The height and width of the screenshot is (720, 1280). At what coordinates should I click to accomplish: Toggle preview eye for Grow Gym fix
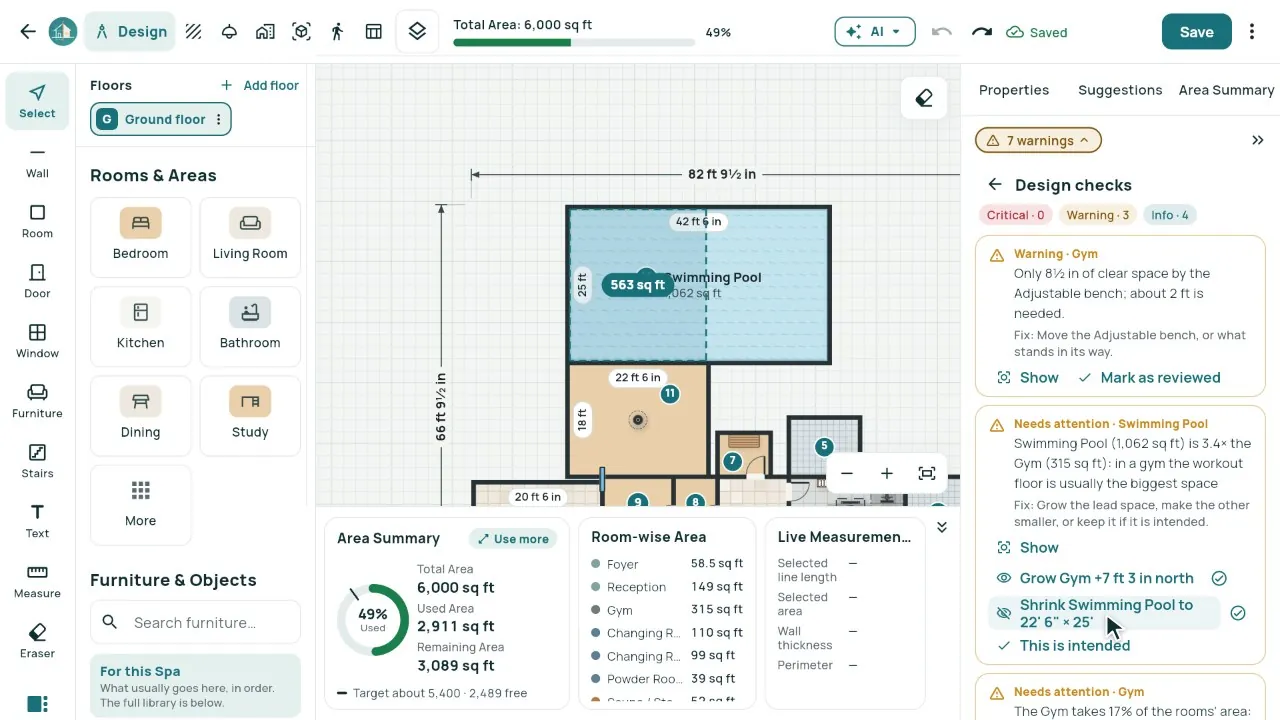[x=1004, y=578]
